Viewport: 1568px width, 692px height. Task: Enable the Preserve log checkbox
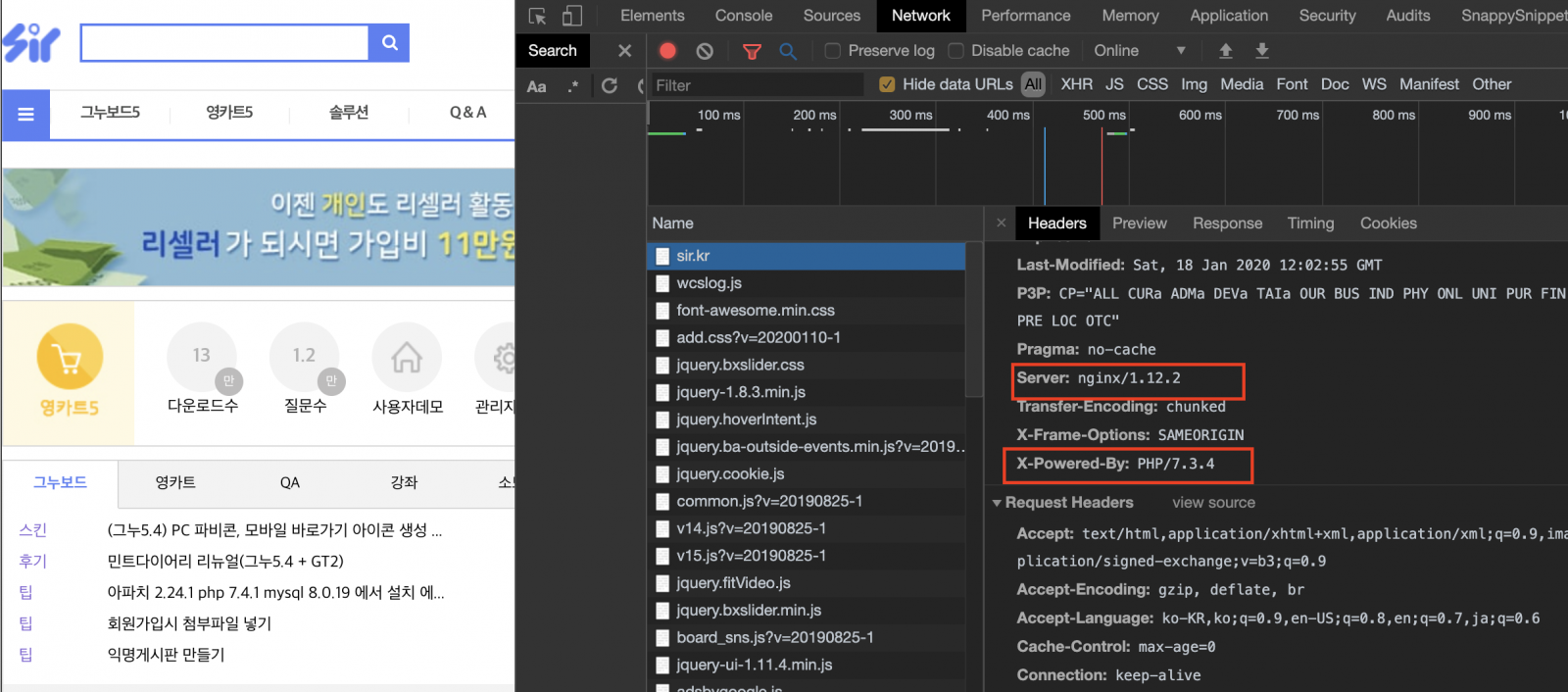(x=833, y=51)
